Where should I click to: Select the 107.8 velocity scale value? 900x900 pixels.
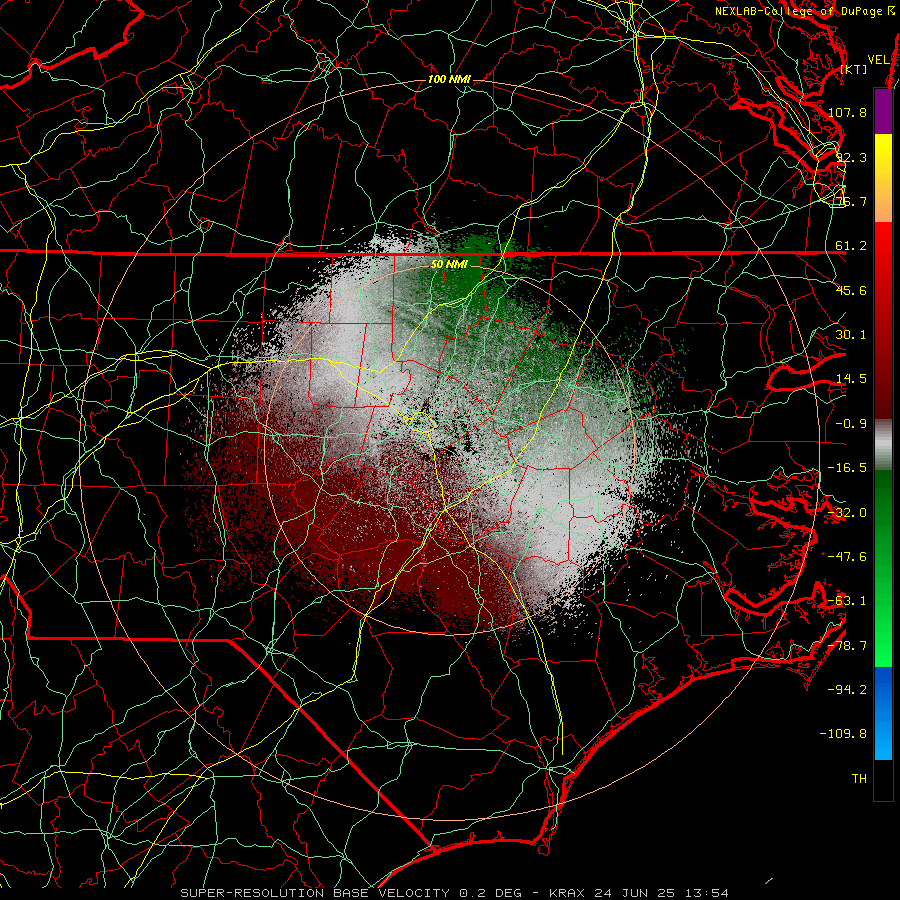tap(847, 112)
